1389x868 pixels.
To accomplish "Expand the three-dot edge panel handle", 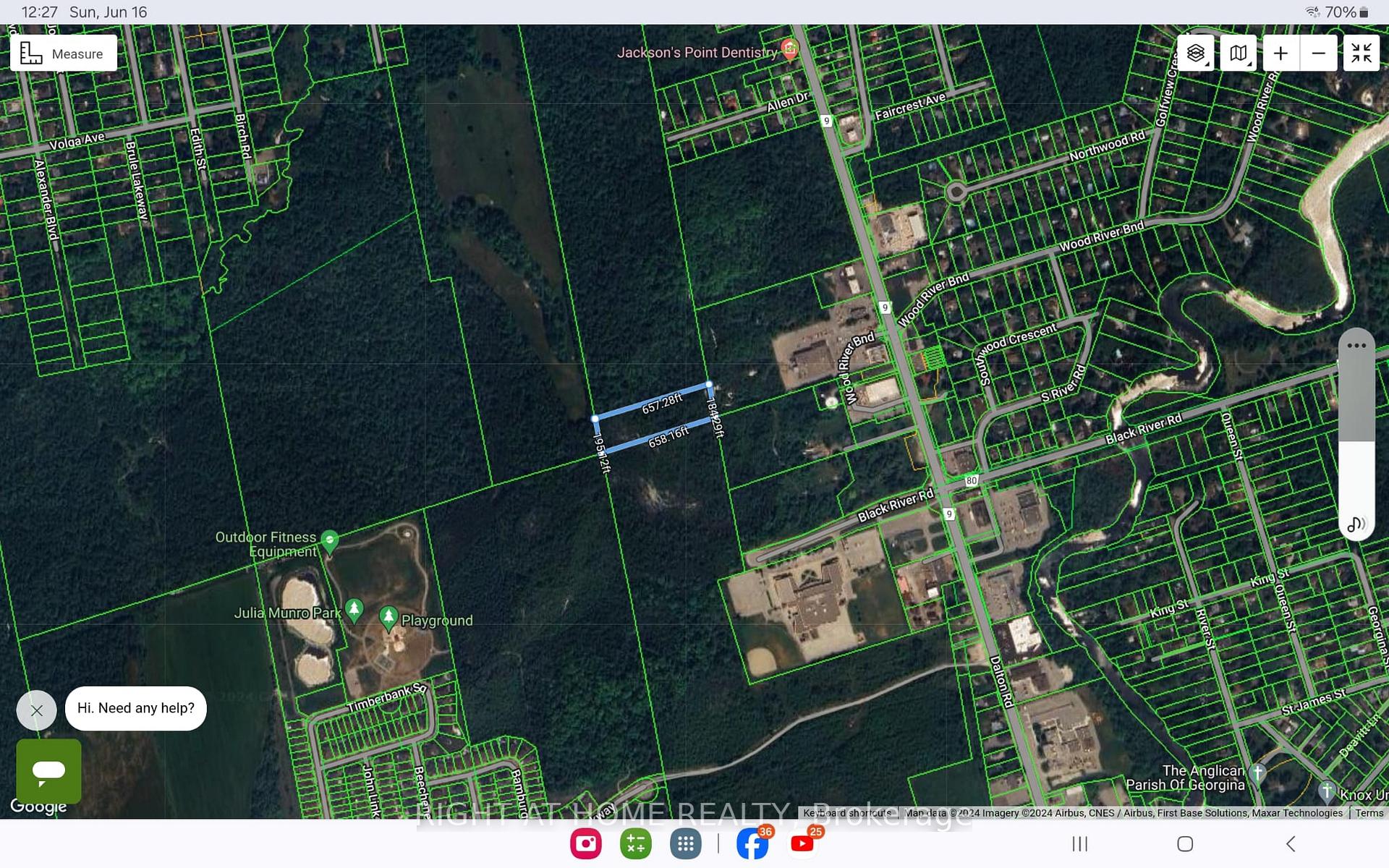I will [x=1357, y=345].
